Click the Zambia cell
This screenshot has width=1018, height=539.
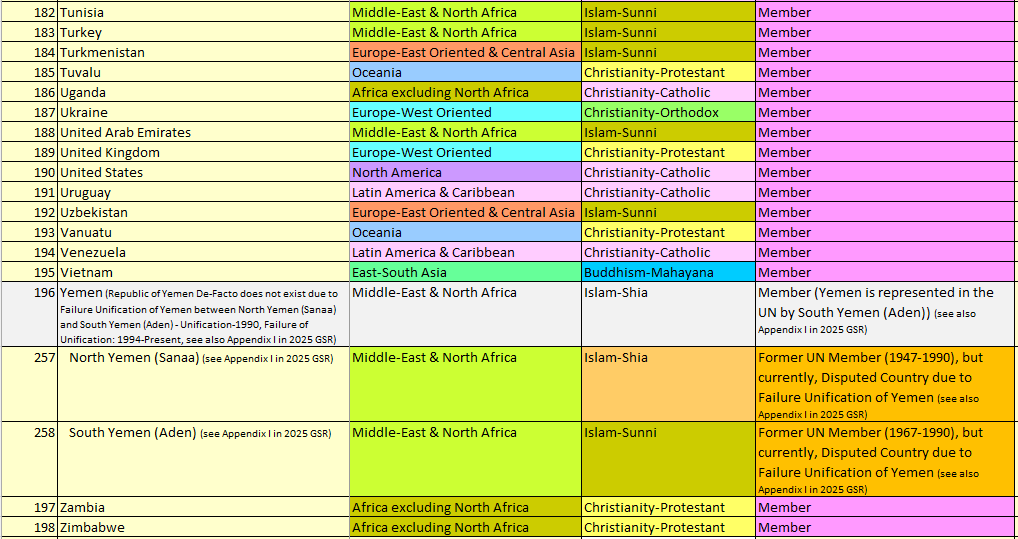click(204, 507)
